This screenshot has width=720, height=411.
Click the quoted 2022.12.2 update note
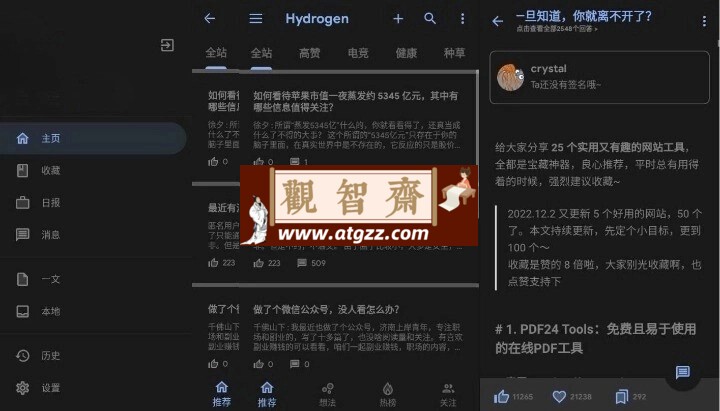pos(604,248)
